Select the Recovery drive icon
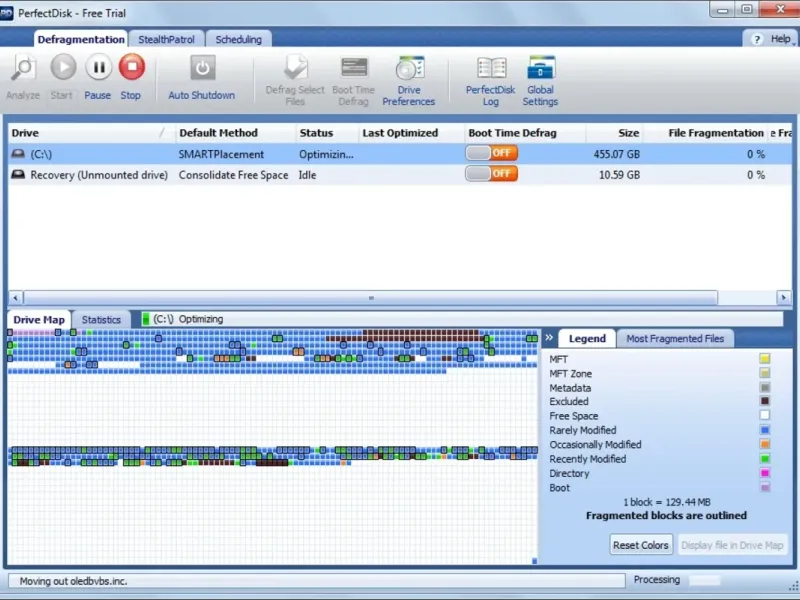800x600 pixels. (x=18, y=174)
